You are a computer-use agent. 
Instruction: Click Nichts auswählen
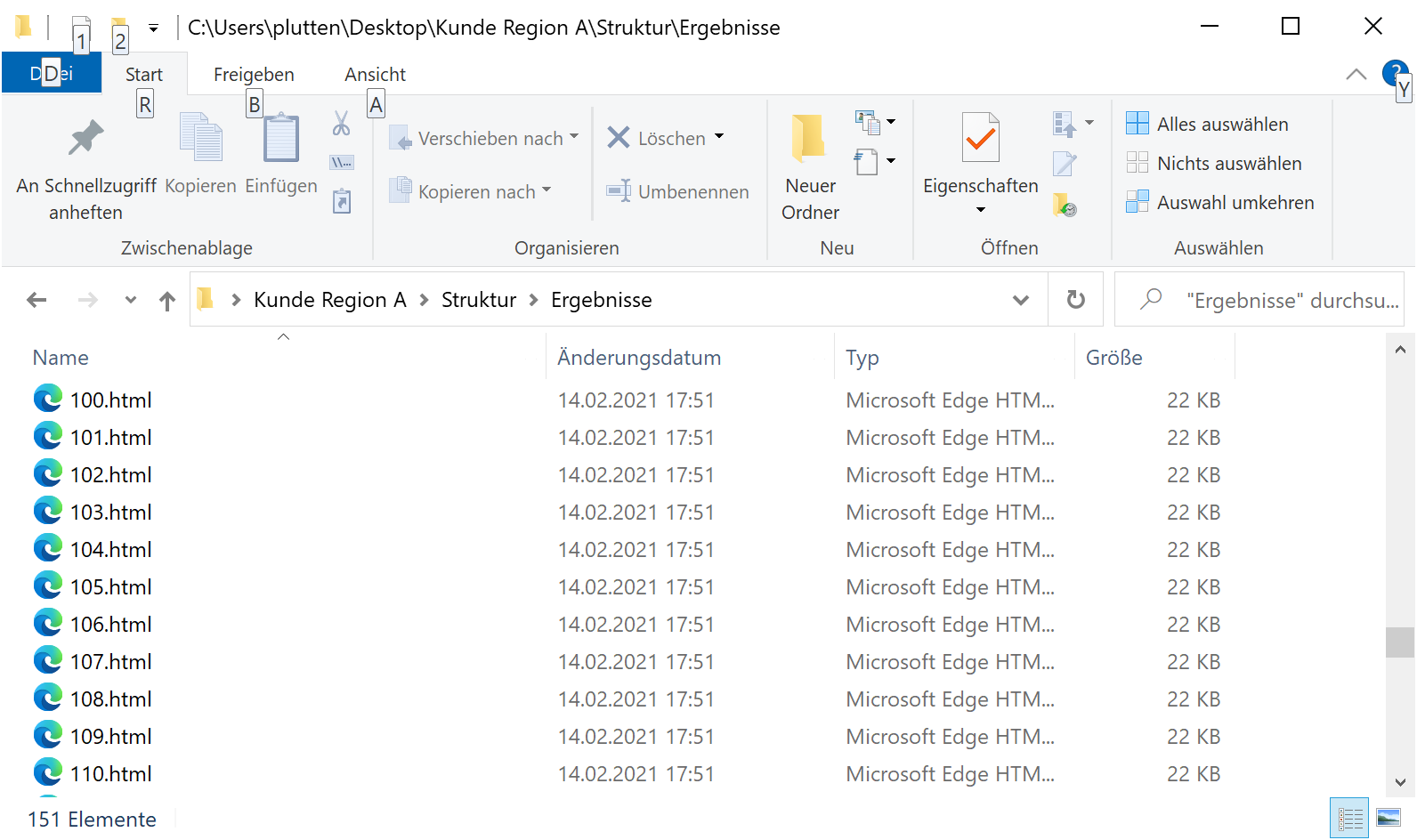[x=1214, y=163]
